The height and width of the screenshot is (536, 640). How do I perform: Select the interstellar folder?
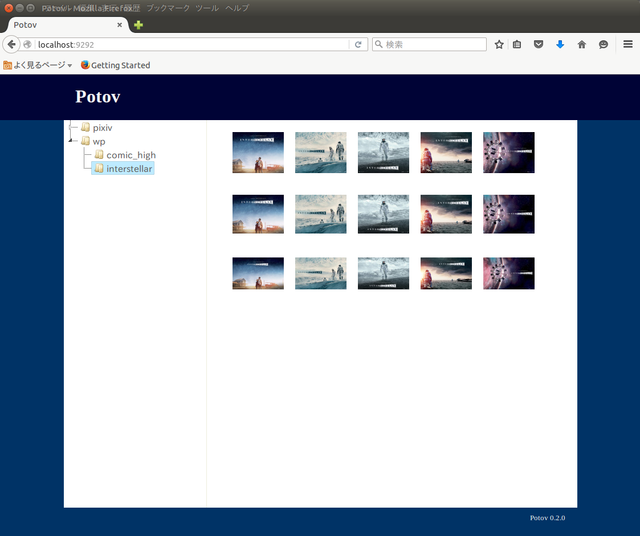[x=130, y=169]
